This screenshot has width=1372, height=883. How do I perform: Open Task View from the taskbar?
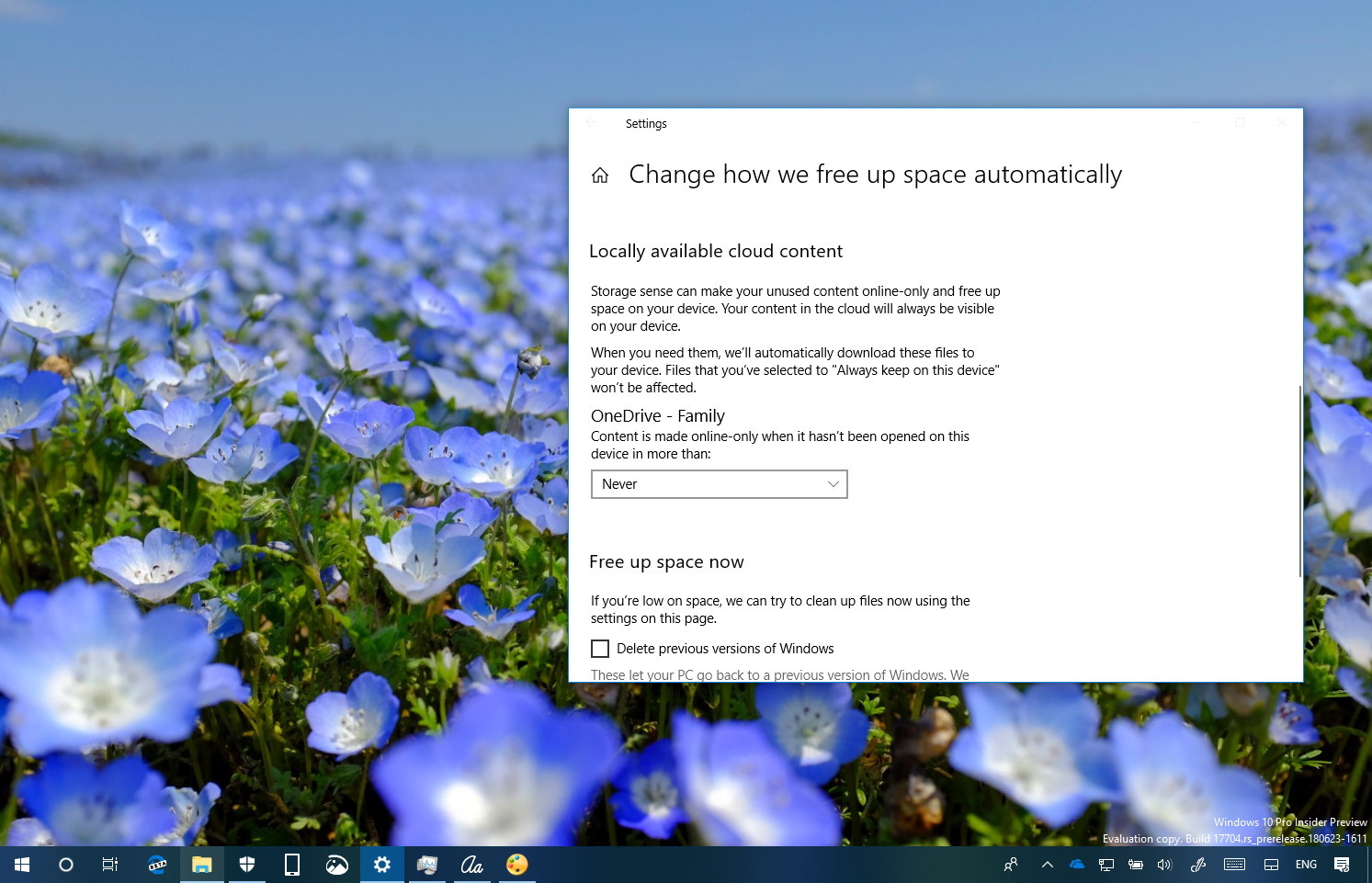tap(109, 864)
